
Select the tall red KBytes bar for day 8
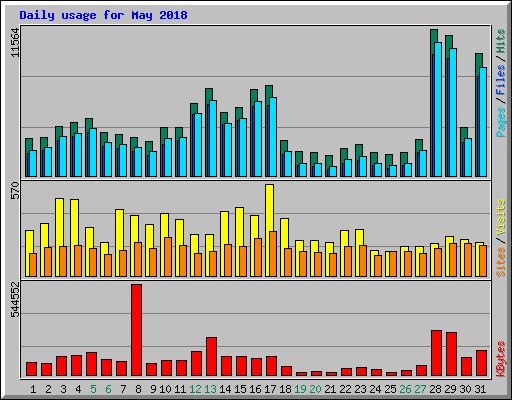click(x=136, y=330)
